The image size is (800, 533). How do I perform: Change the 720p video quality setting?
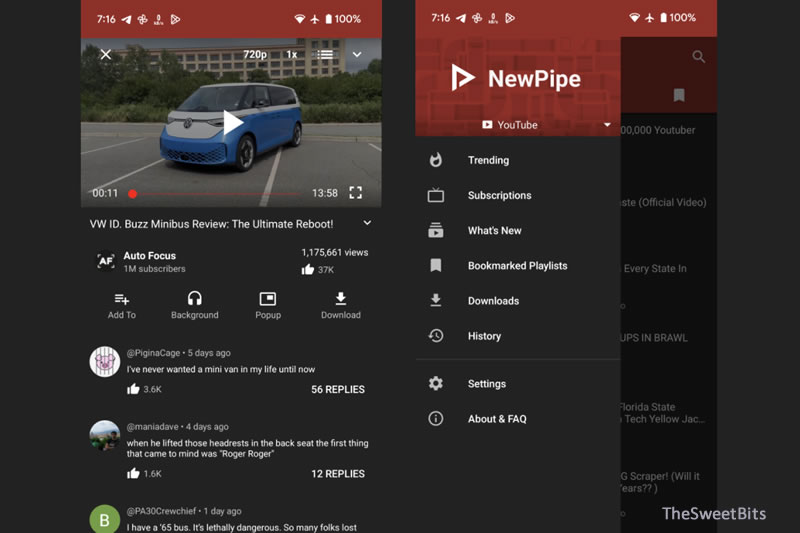(255, 54)
